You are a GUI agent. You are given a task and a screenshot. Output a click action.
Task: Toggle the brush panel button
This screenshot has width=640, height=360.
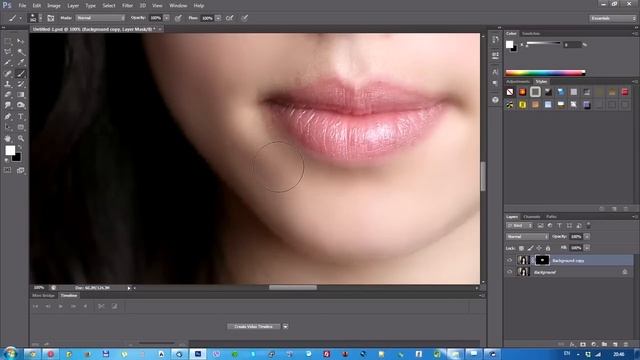tap(51, 18)
